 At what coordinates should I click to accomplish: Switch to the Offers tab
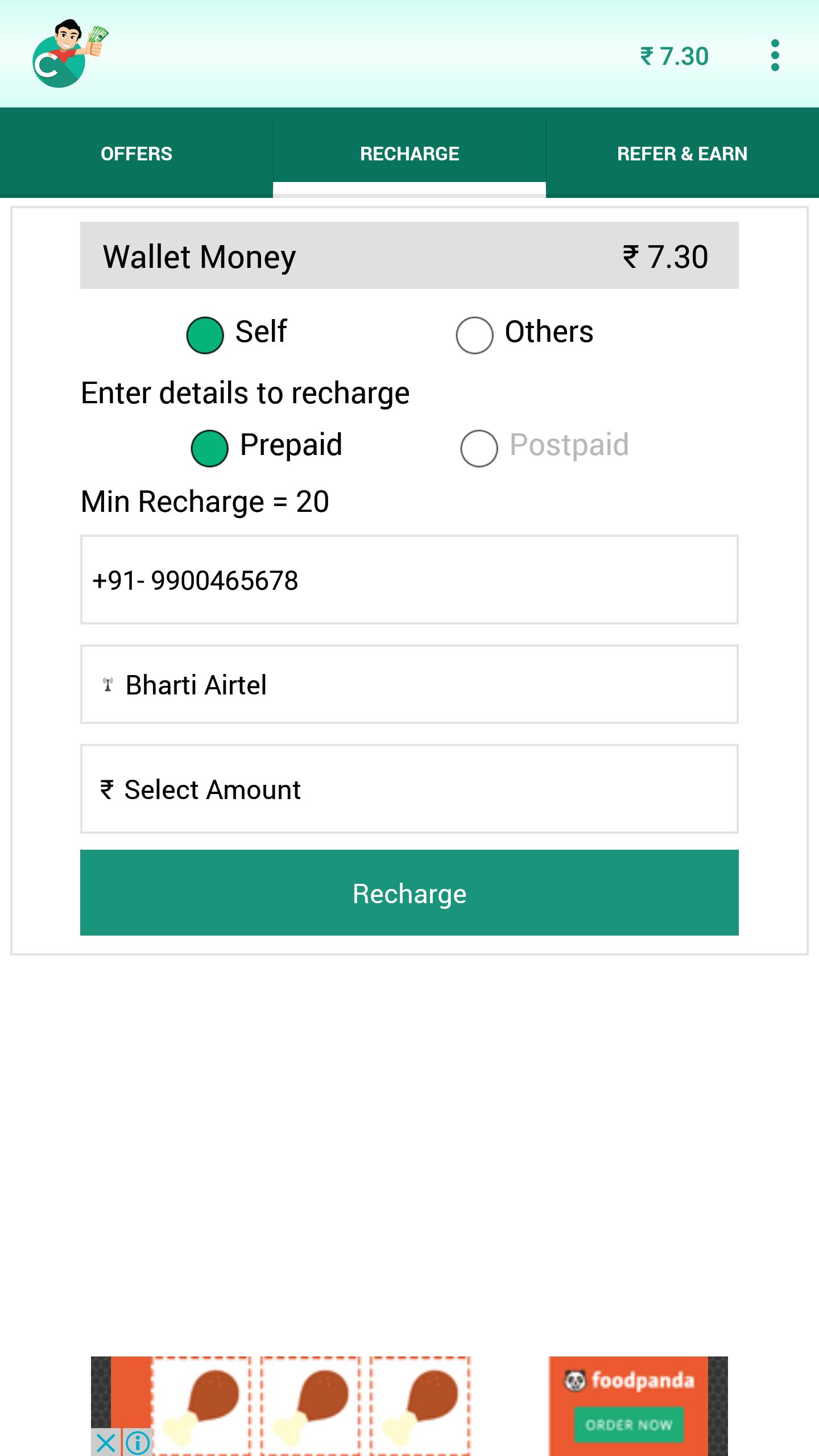pos(136,154)
